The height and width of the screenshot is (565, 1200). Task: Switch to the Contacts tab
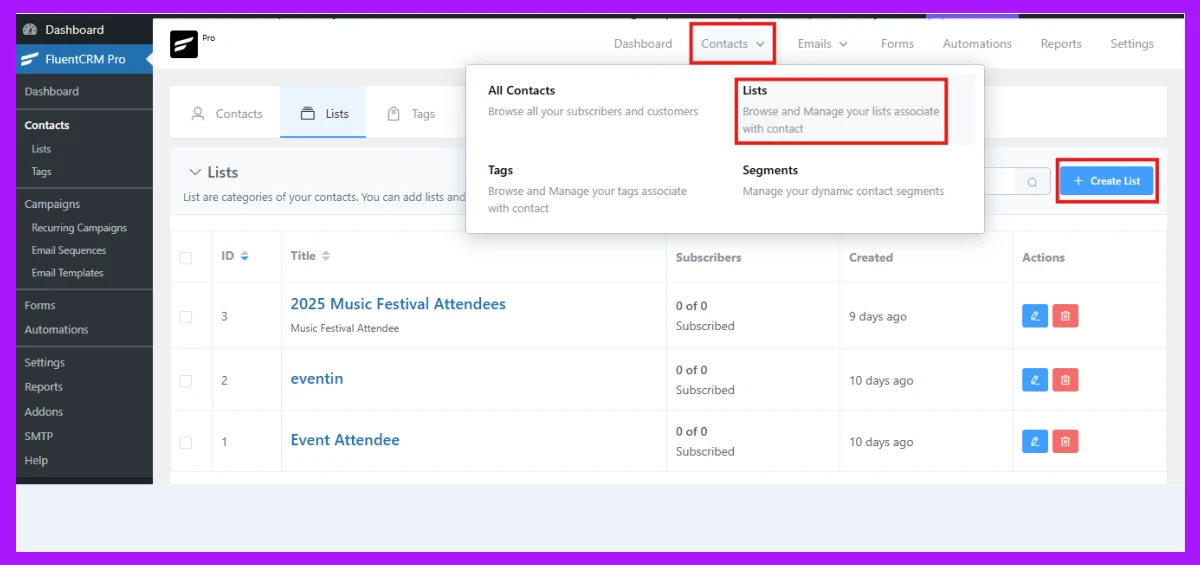click(x=226, y=113)
